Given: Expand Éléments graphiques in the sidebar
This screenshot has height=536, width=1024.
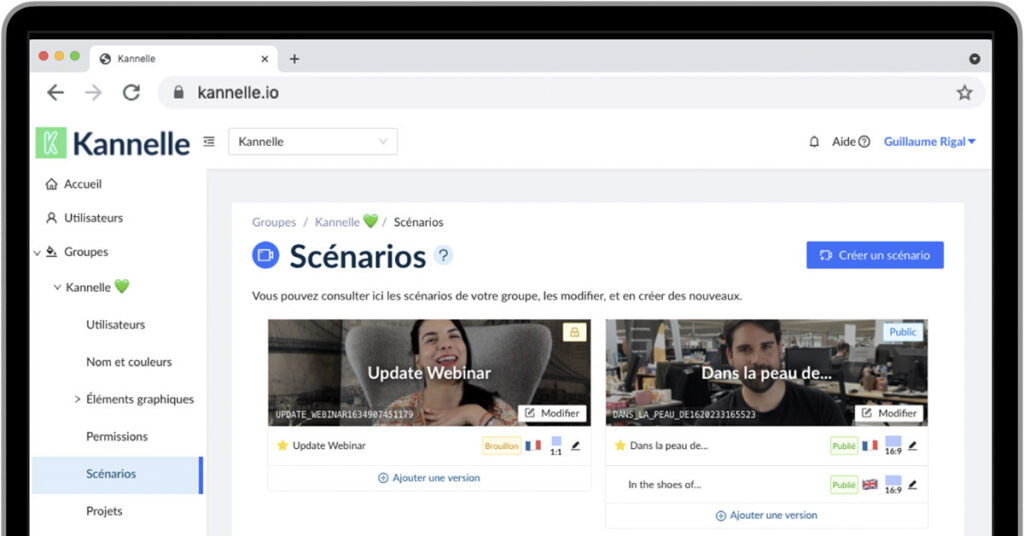Looking at the screenshot, I should click(x=78, y=399).
